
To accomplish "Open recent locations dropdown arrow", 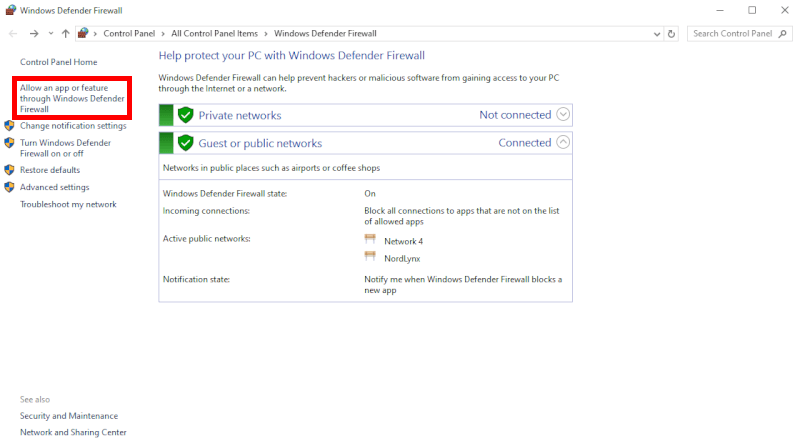I will click(x=51, y=34).
